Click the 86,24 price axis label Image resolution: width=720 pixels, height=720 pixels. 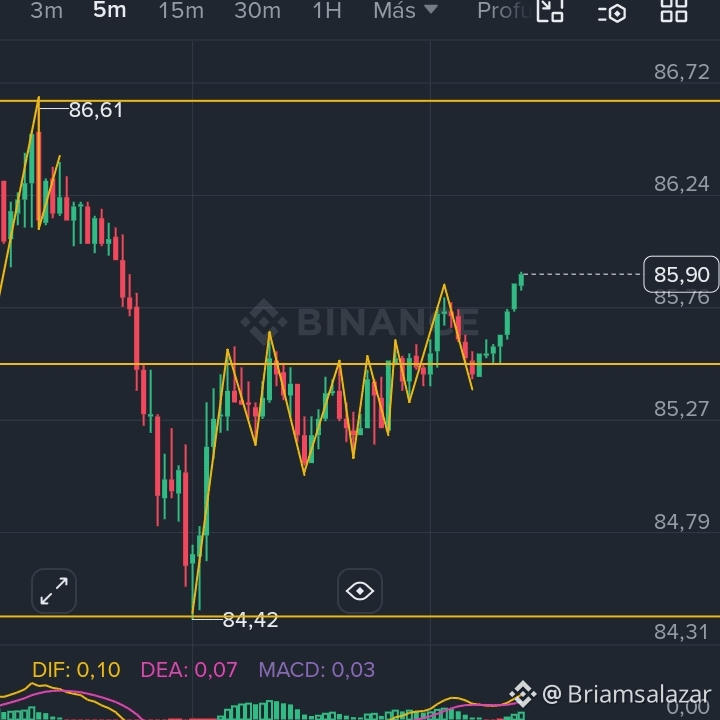pos(681,184)
